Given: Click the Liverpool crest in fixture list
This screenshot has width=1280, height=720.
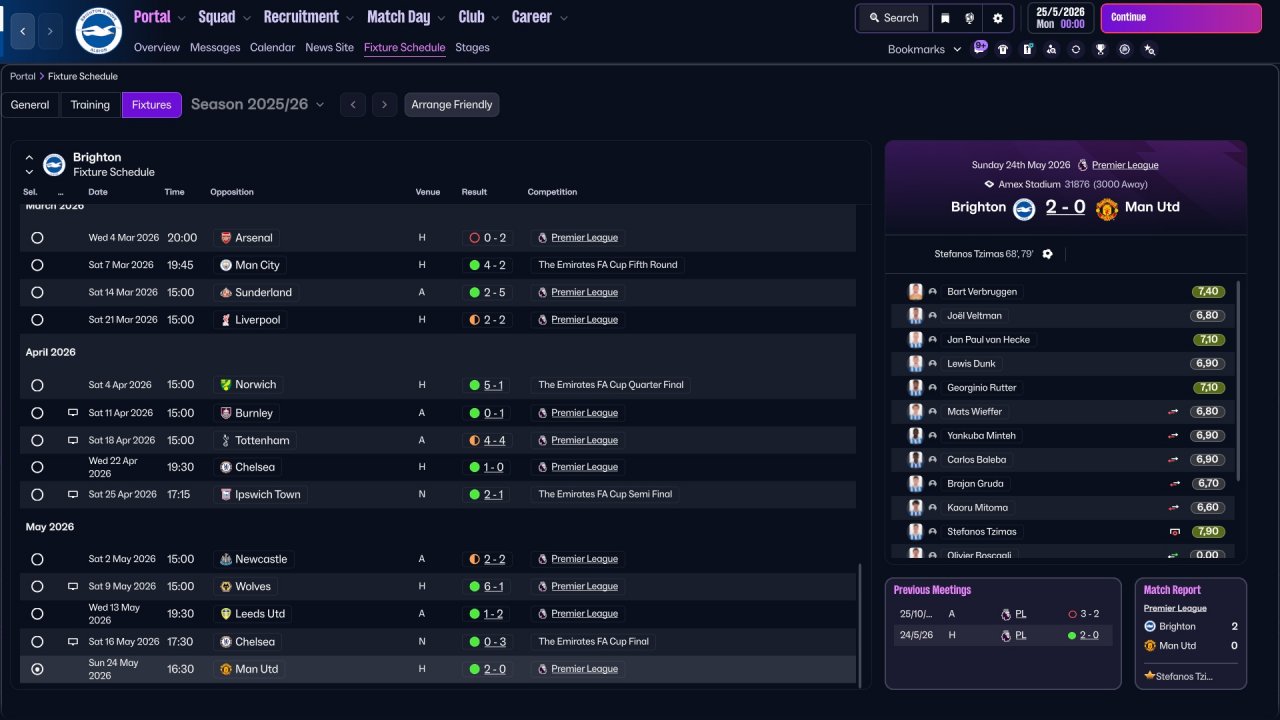Looking at the screenshot, I should pyautogui.click(x=226, y=320).
